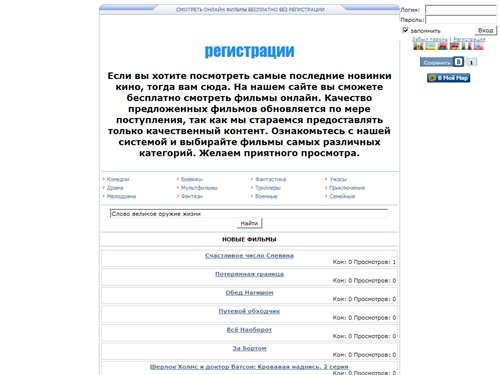Click 'Ком: 0 Просмотров: 1' under Счастливое число Слевина
The image size is (500, 375).
coord(364,262)
